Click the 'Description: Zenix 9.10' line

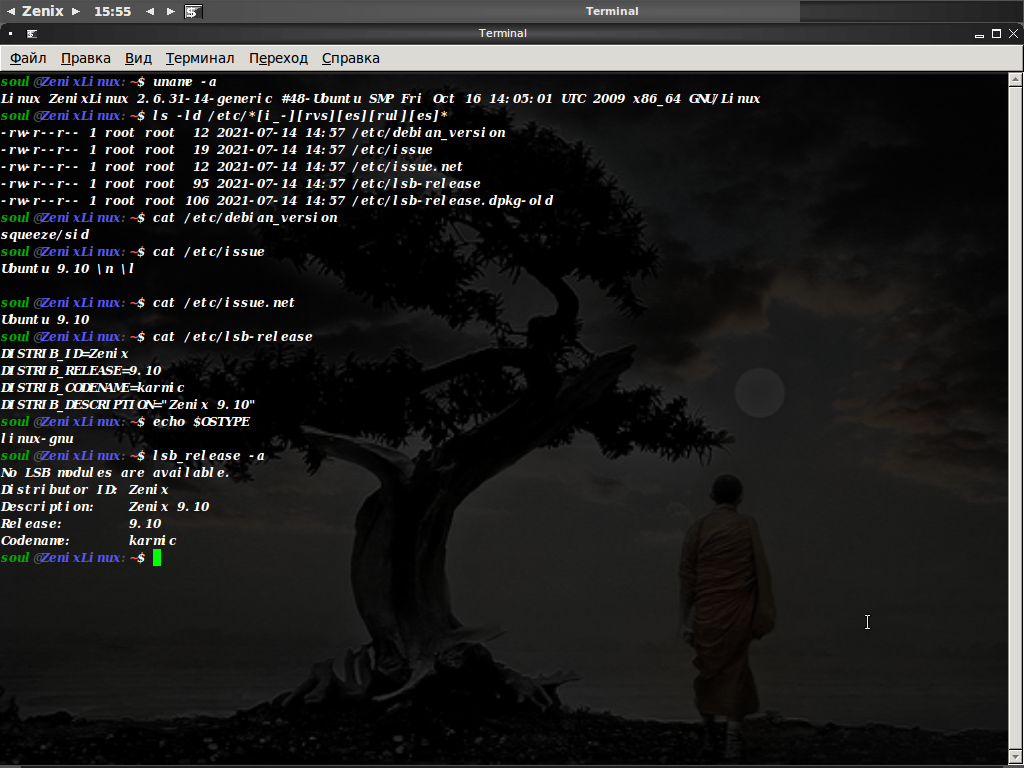105,506
